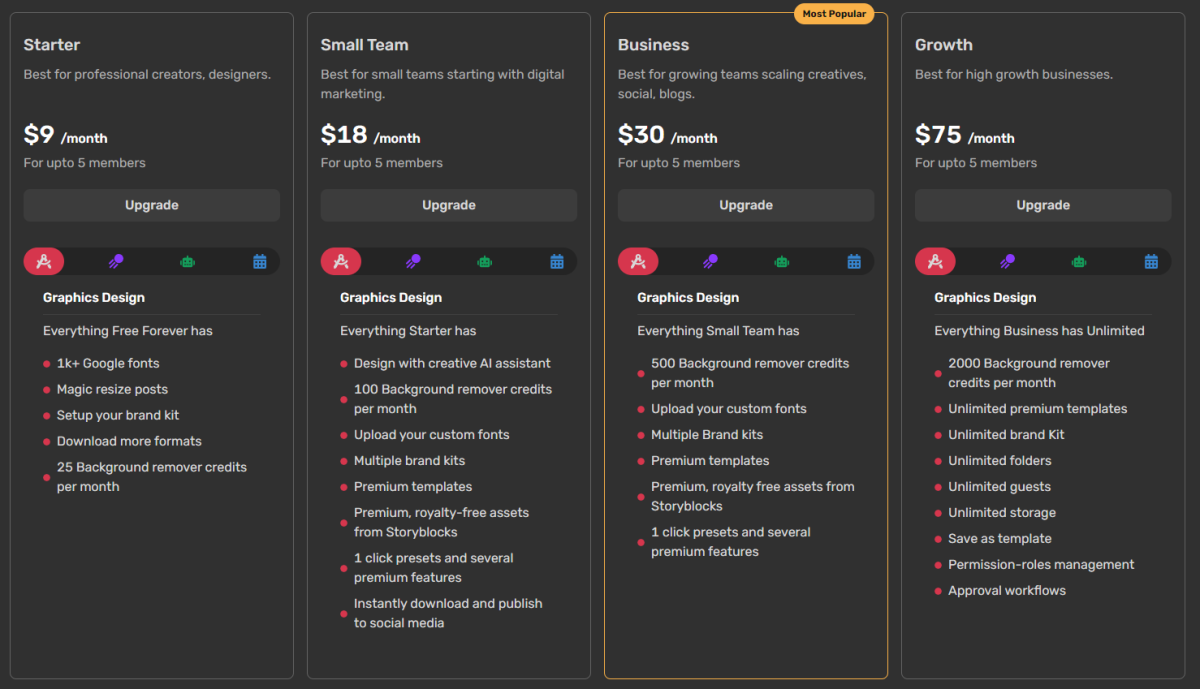Viewport: 1200px width, 689px height.
Task: Upgrade to the Starter plan
Action: point(152,205)
